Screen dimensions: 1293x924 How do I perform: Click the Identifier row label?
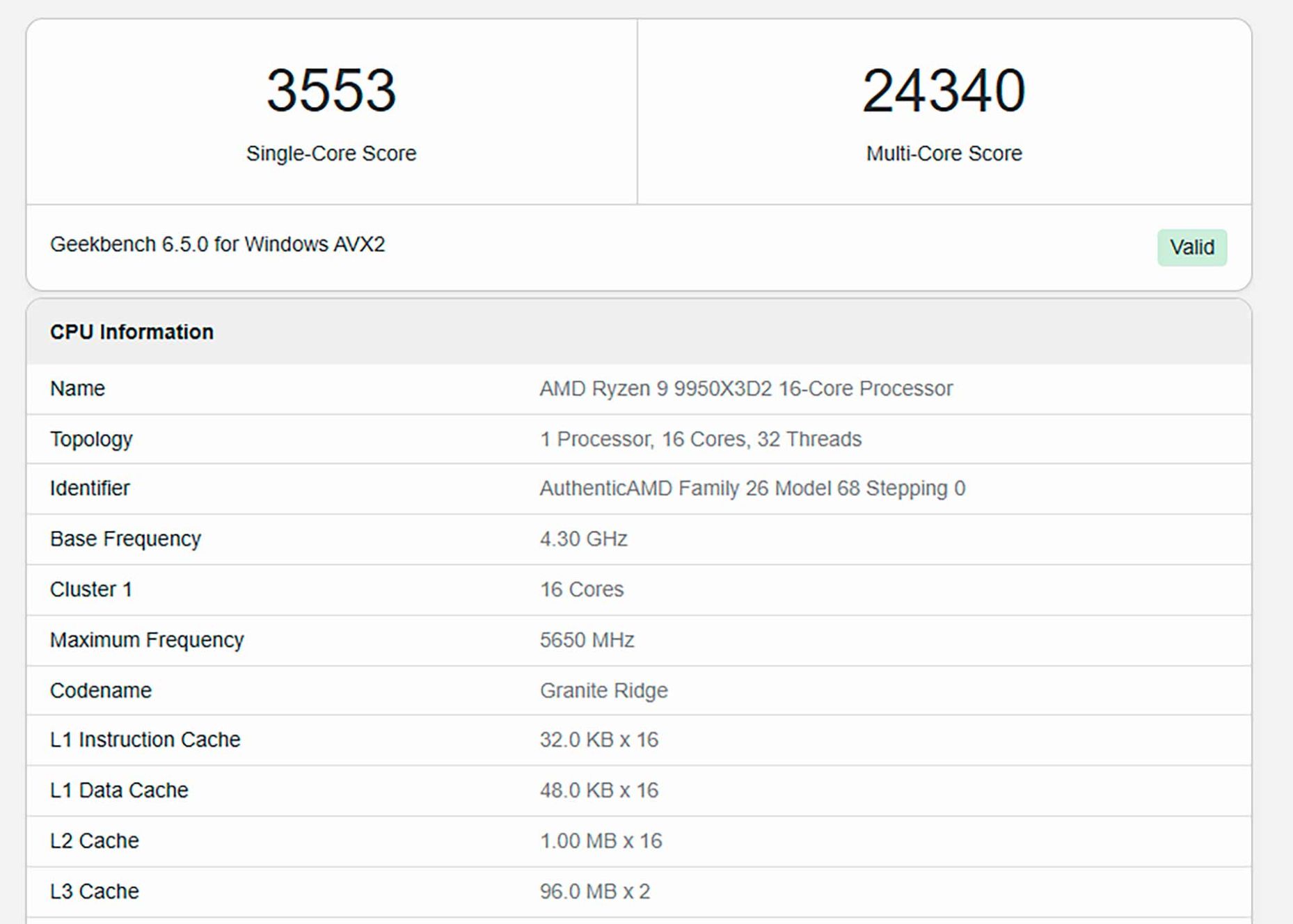(x=89, y=488)
